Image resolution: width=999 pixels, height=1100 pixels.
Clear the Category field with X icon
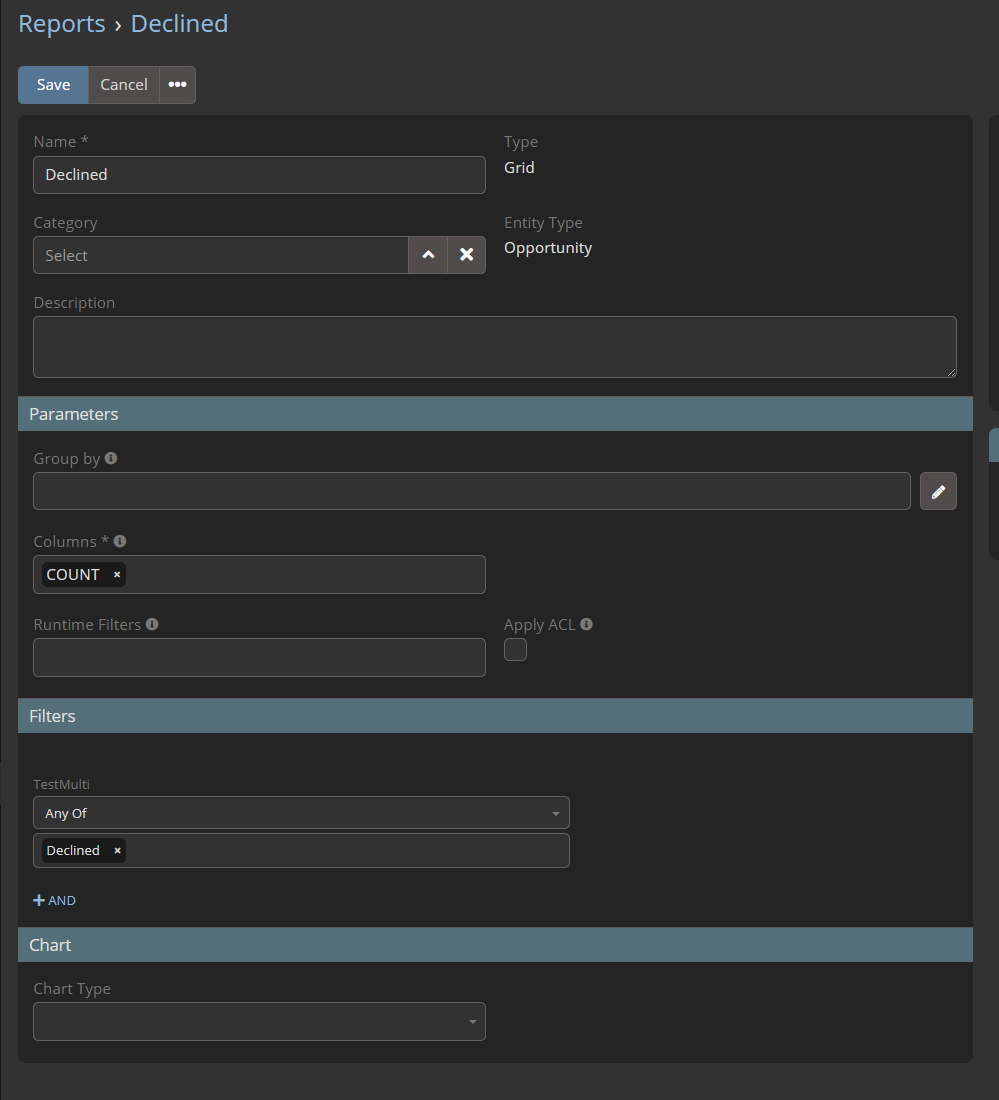(466, 255)
